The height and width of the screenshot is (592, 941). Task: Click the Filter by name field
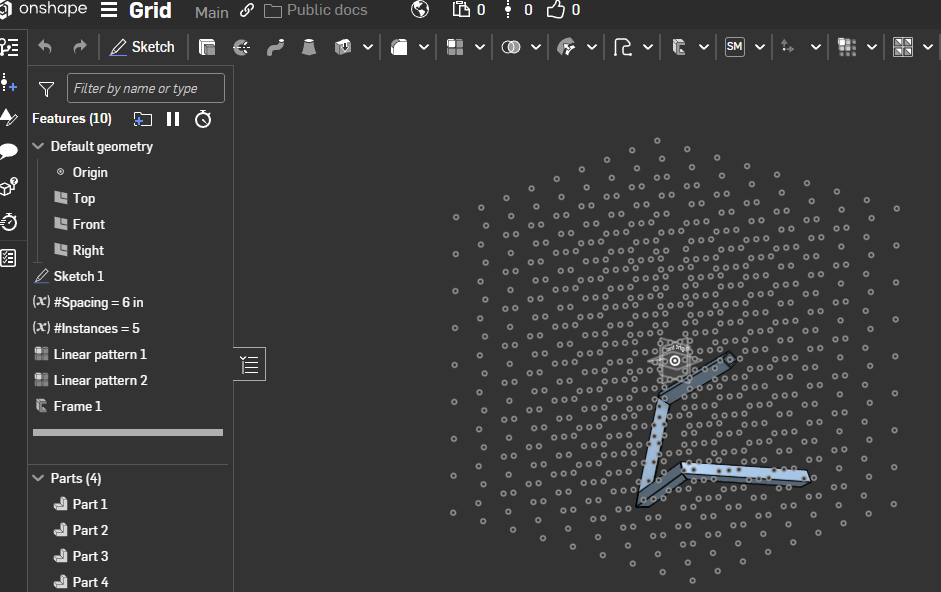coord(146,88)
